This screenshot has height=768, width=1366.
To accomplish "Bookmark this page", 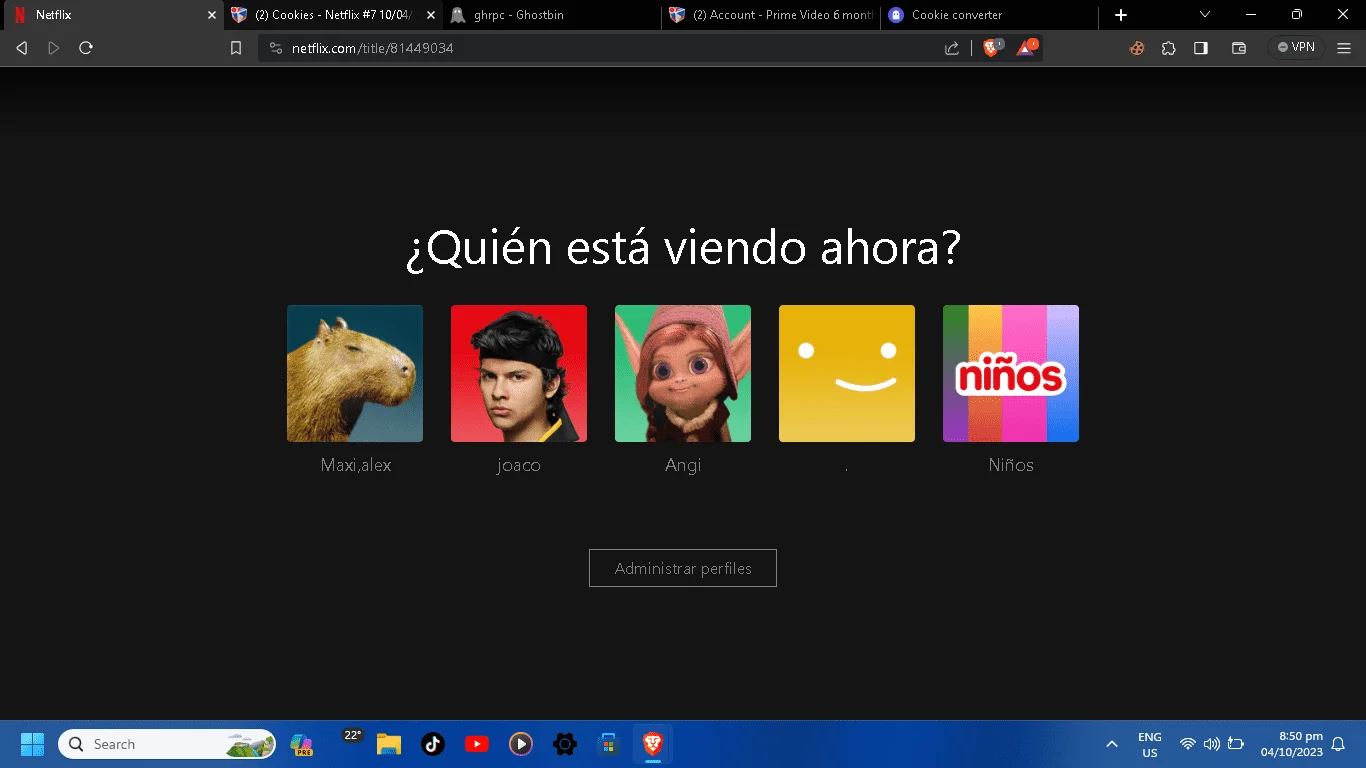I will (x=236, y=48).
